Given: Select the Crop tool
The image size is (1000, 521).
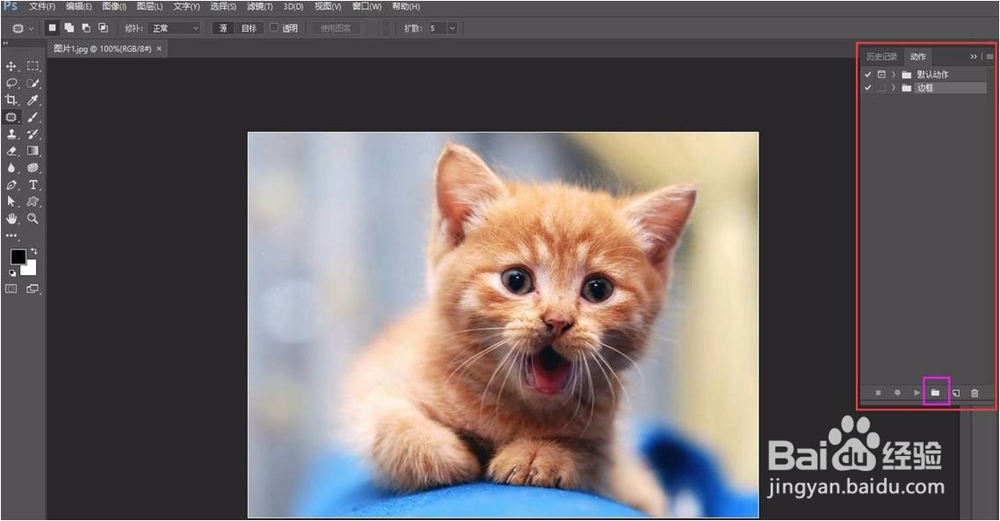Looking at the screenshot, I should [x=11, y=100].
